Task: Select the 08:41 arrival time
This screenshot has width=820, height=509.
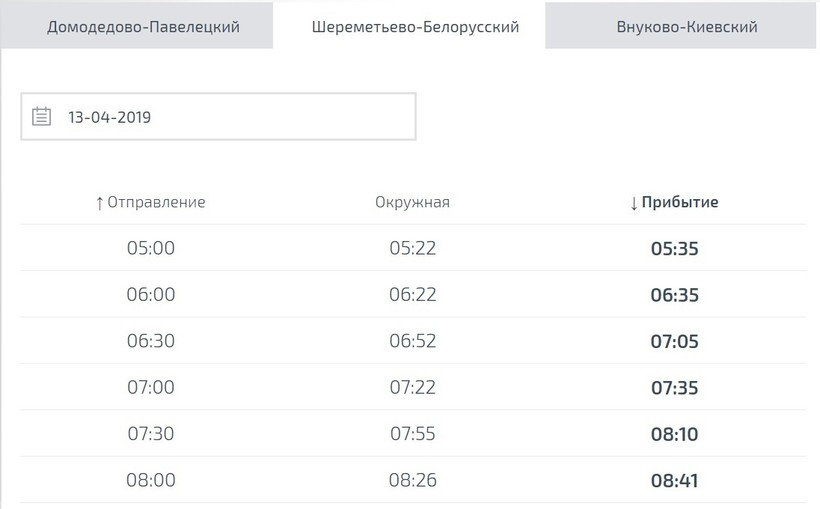Action: pos(674,480)
